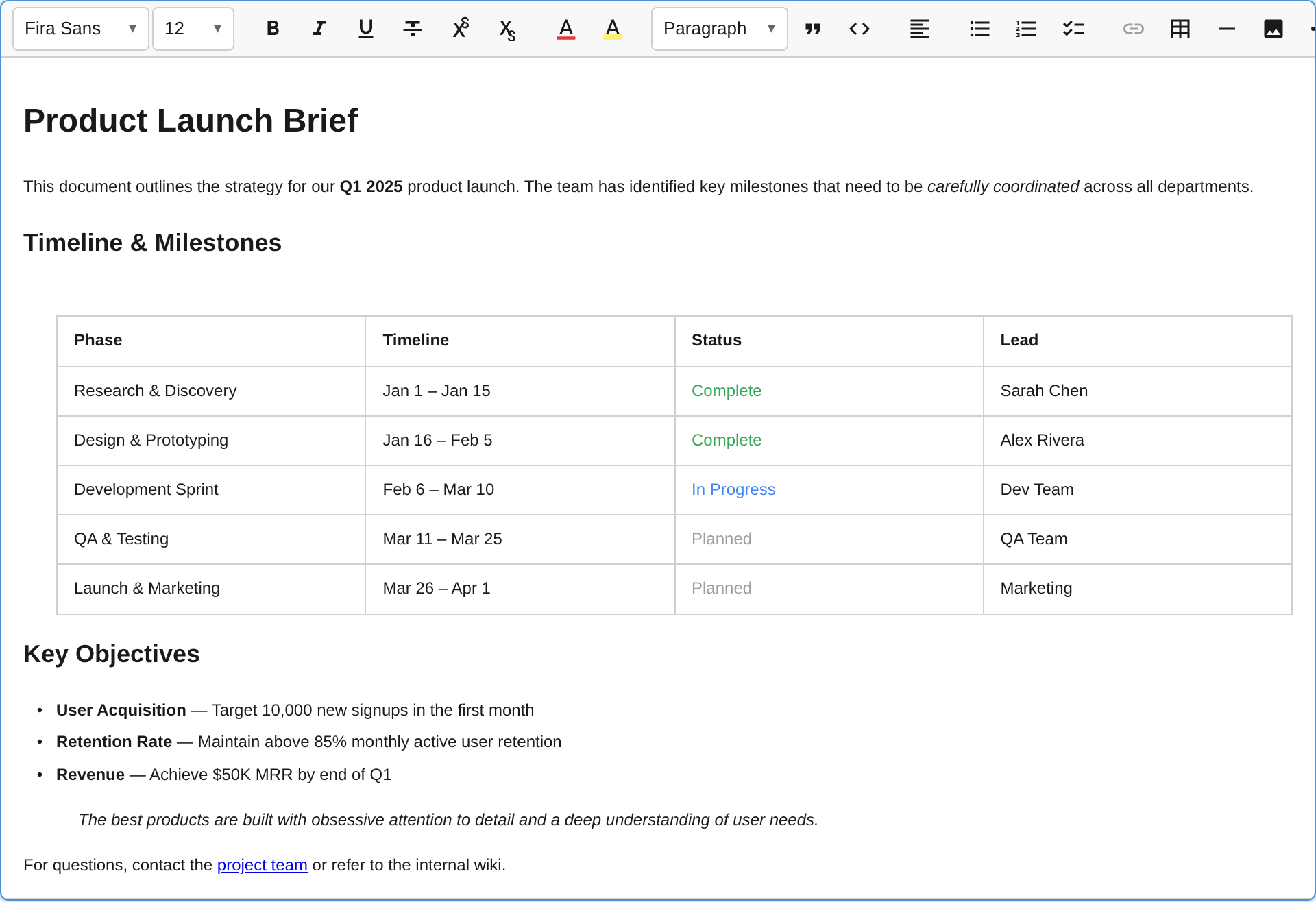The image size is (1316, 902).
Task: Toggle bullet list formatting
Action: pyautogui.click(x=979, y=28)
